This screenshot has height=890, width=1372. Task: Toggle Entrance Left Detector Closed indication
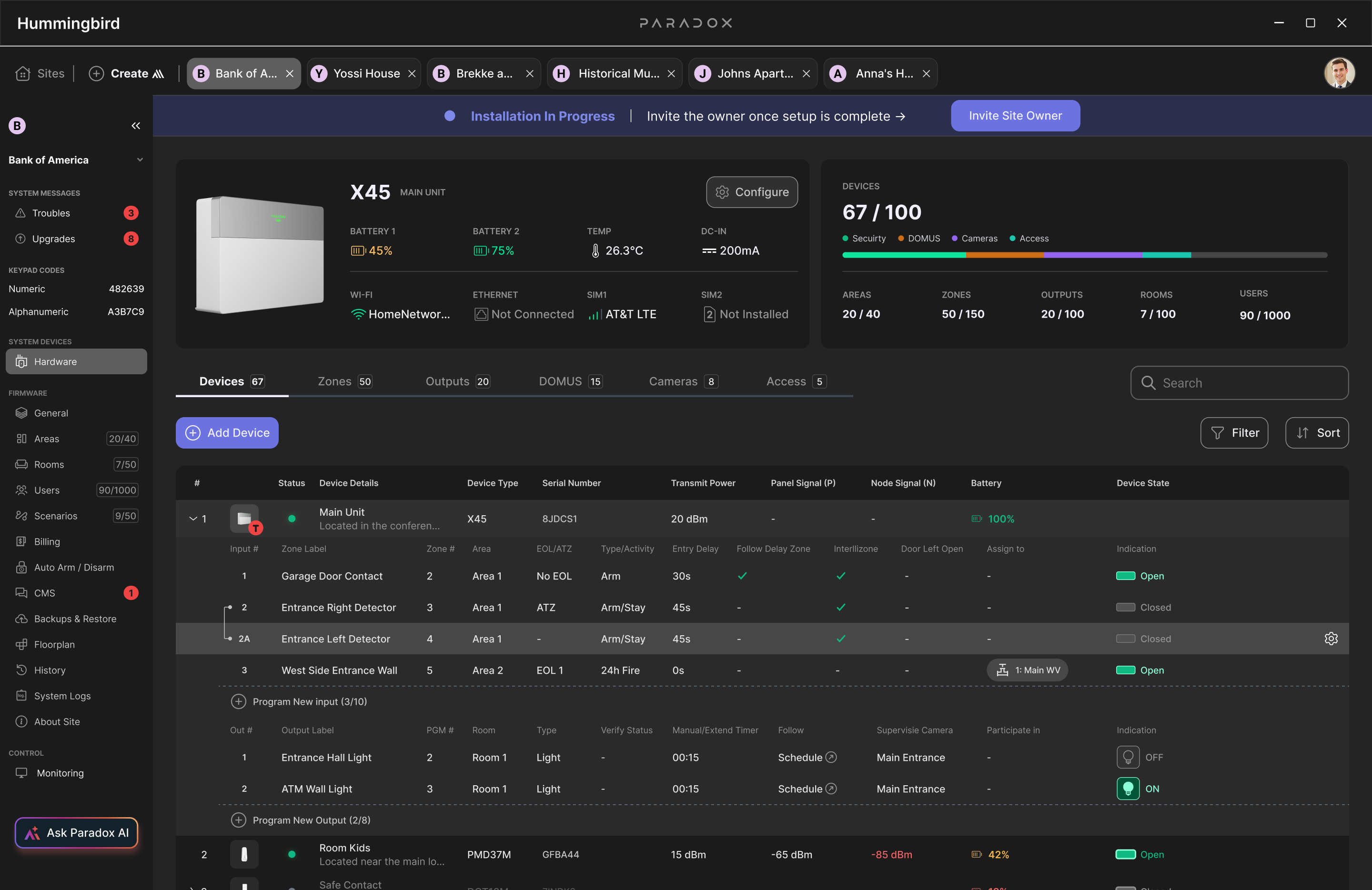(1125, 638)
